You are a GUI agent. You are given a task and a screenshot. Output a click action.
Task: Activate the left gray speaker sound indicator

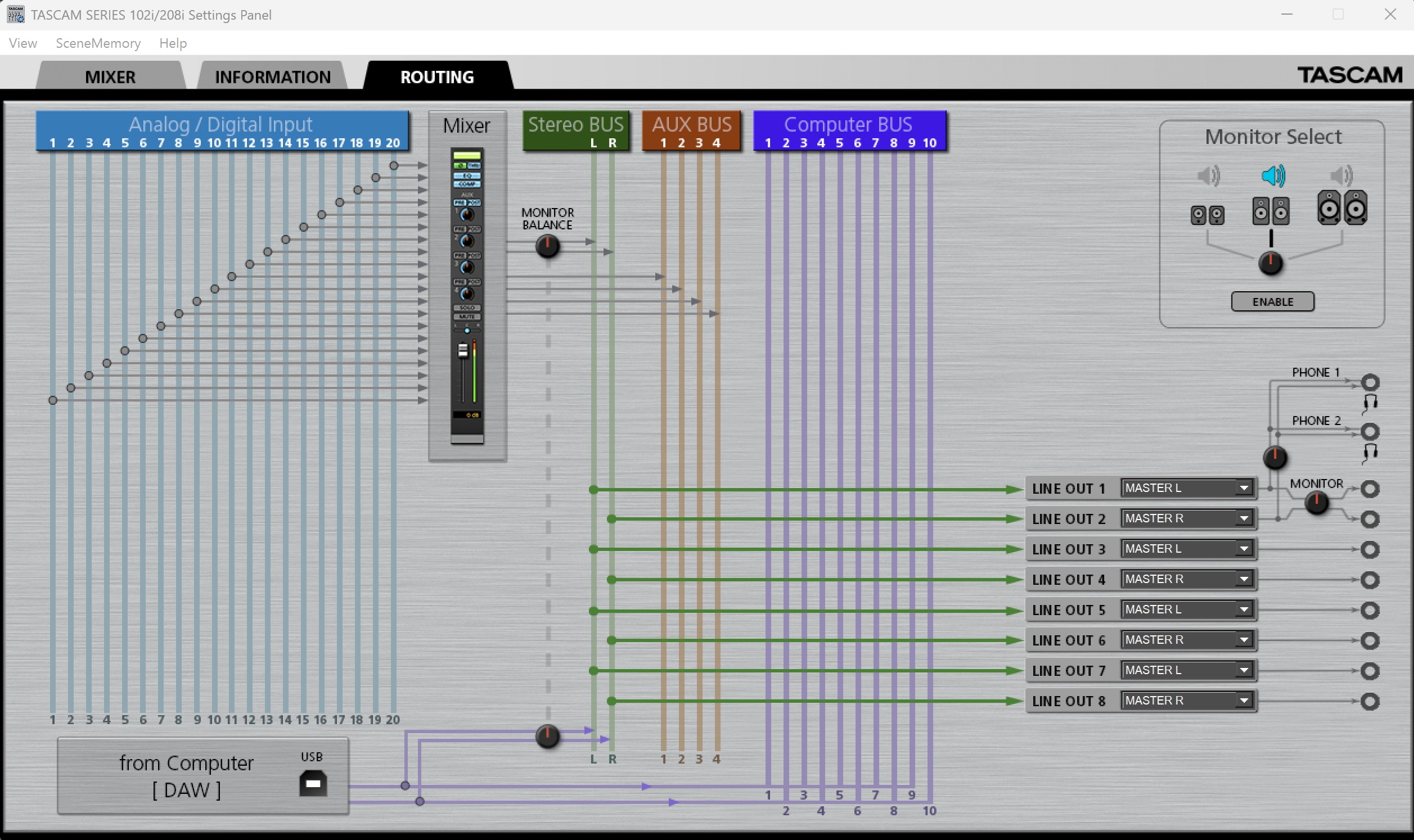1208,176
